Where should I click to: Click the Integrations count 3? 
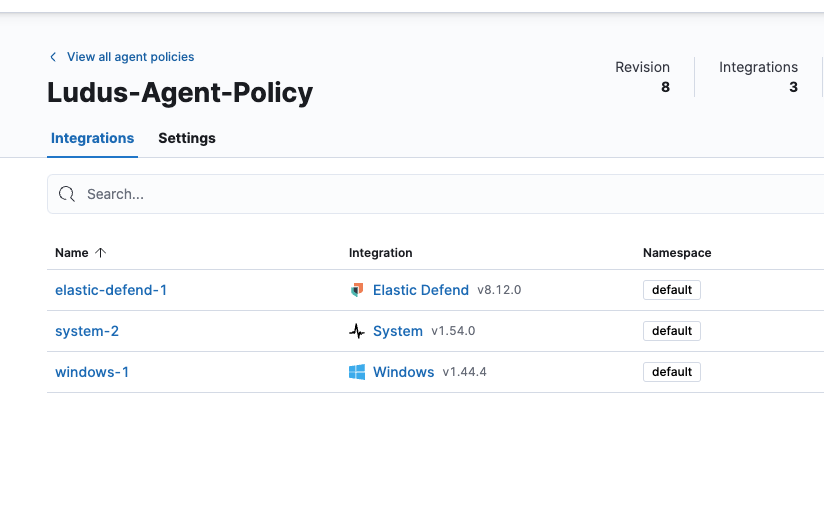click(794, 87)
